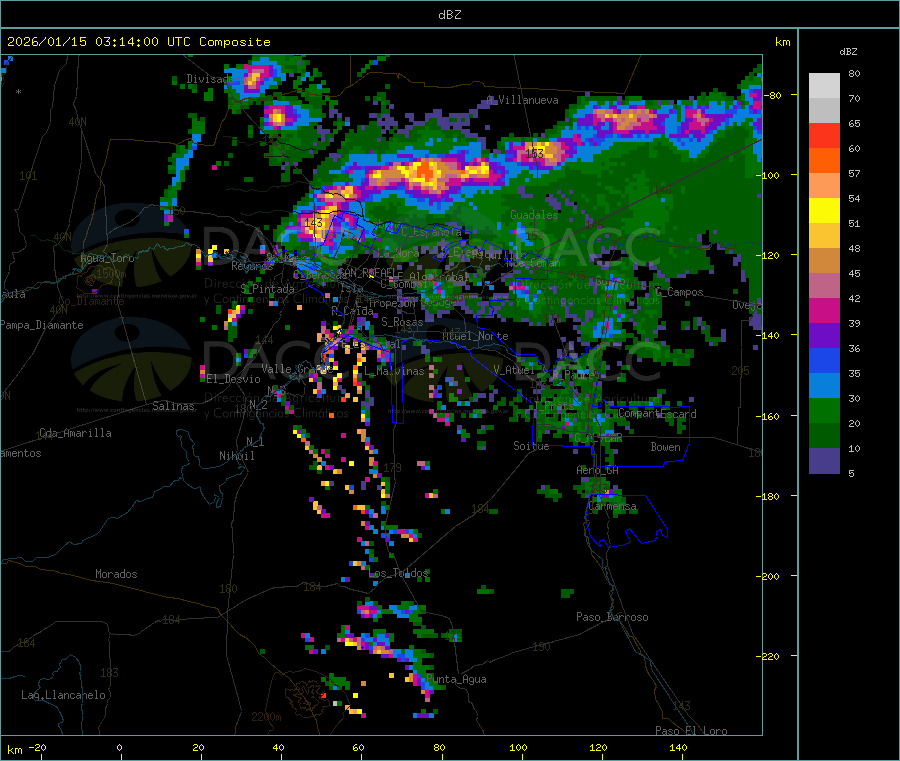This screenshot has height=761, width=900.
Task: Click the 'El_Desvio' label
Action: pos(234,379)
